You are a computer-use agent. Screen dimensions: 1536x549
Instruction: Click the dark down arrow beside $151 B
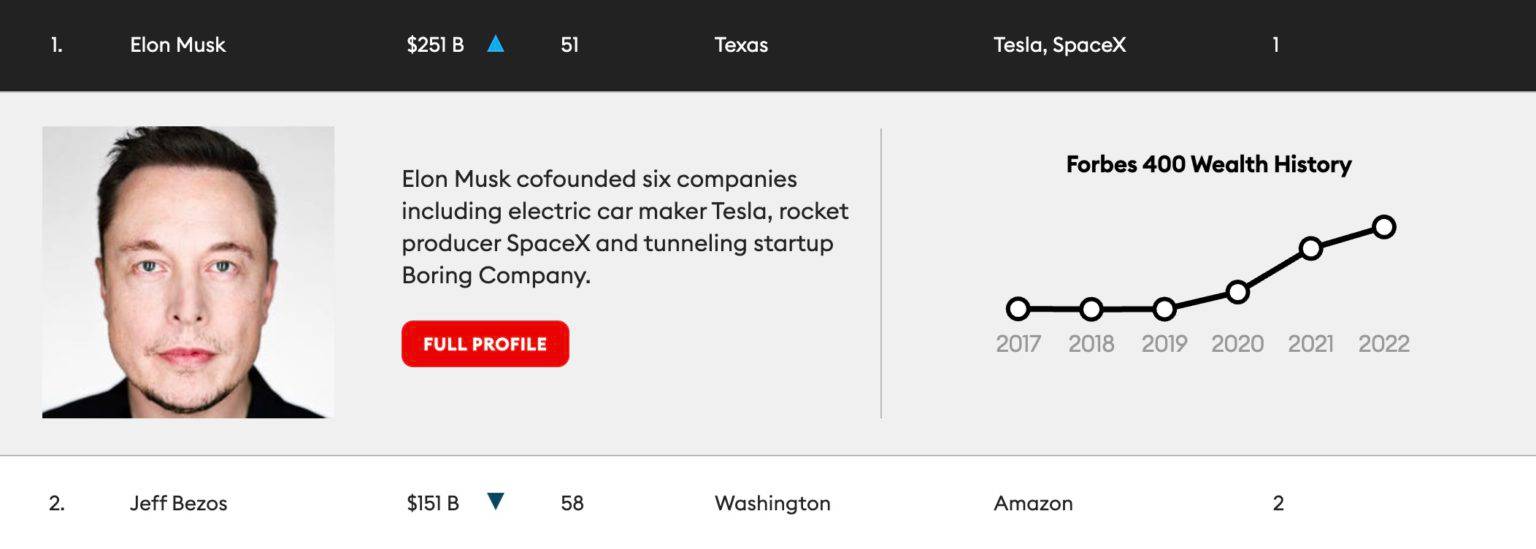tap(495, 501)
